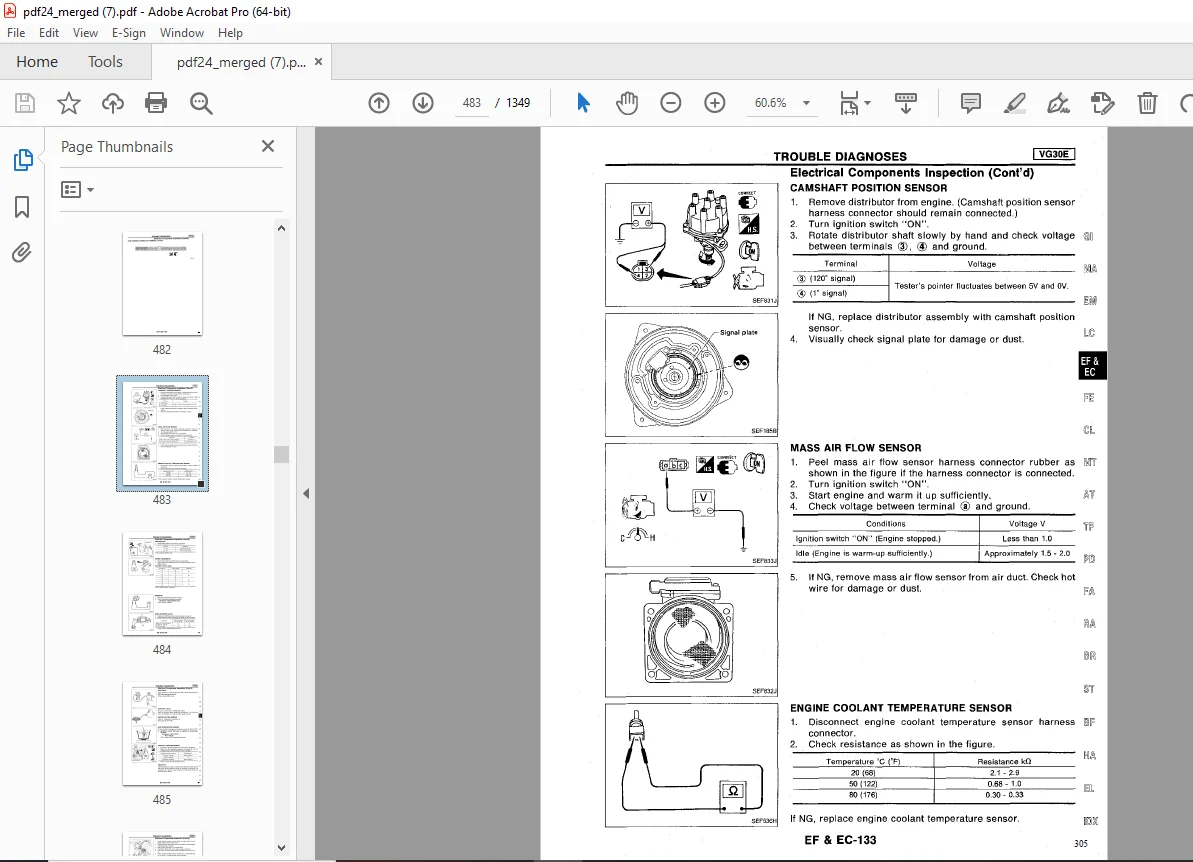
Task: Open the E-Sign menu
Action: point(129,33)
